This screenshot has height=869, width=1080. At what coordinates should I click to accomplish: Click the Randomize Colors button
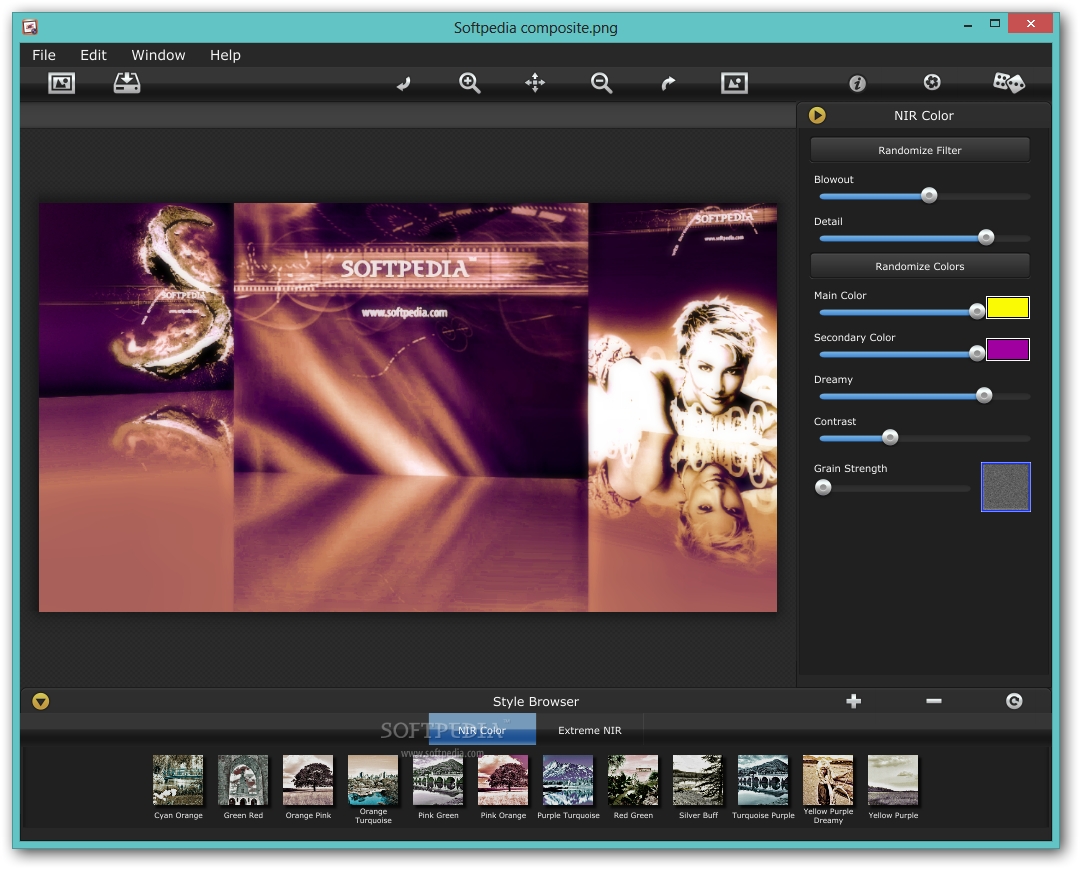pyautogui.click(x=920, y=266)
